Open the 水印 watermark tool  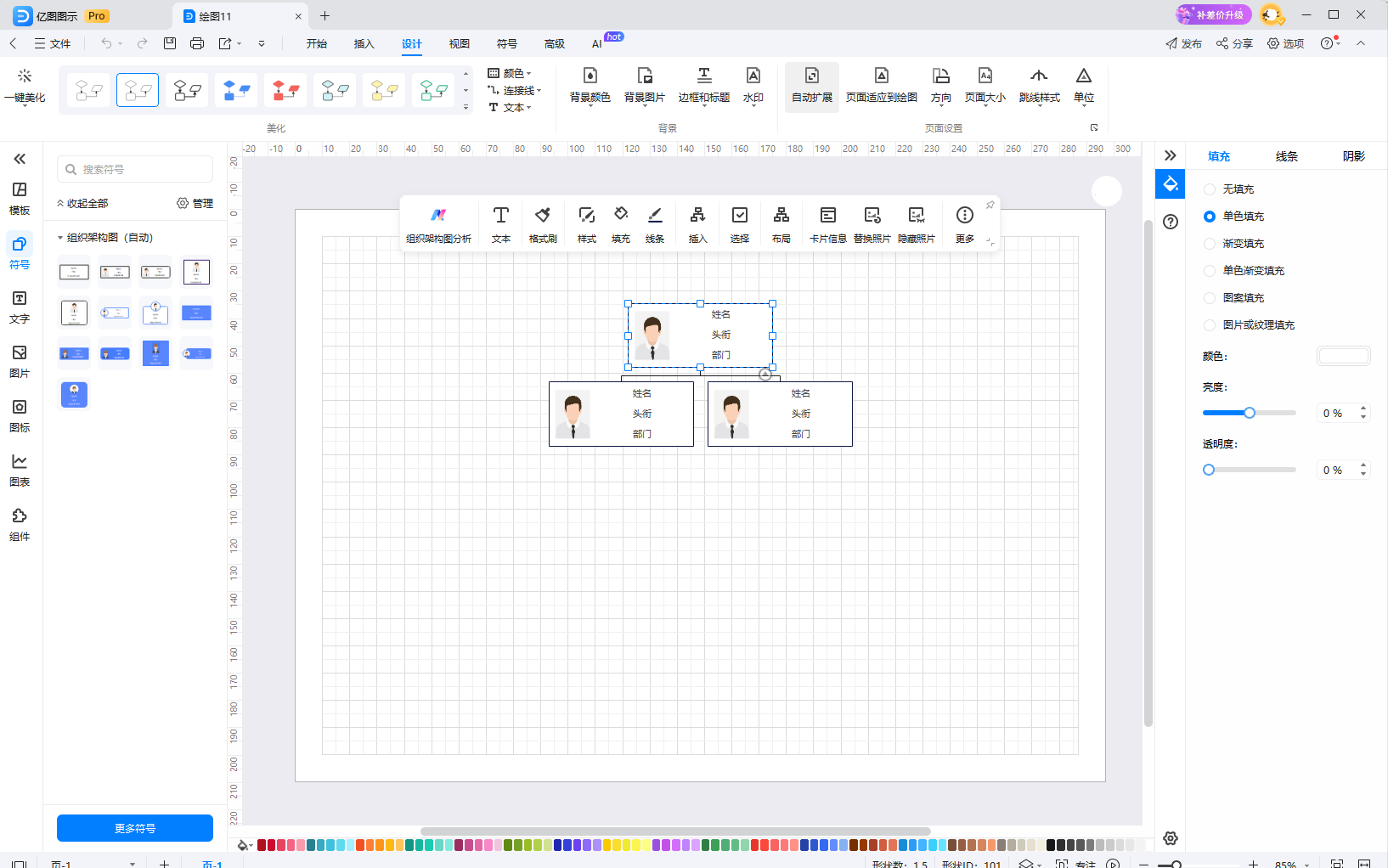tap(753, 86)
